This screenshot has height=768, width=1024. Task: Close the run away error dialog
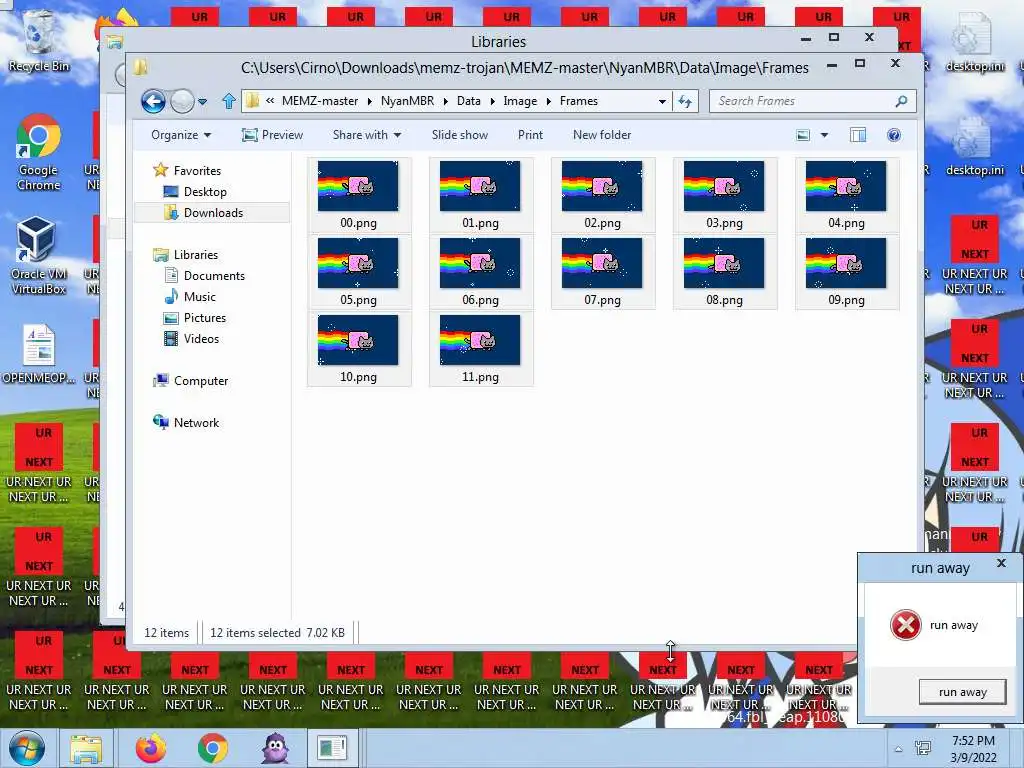(1001, 563)
